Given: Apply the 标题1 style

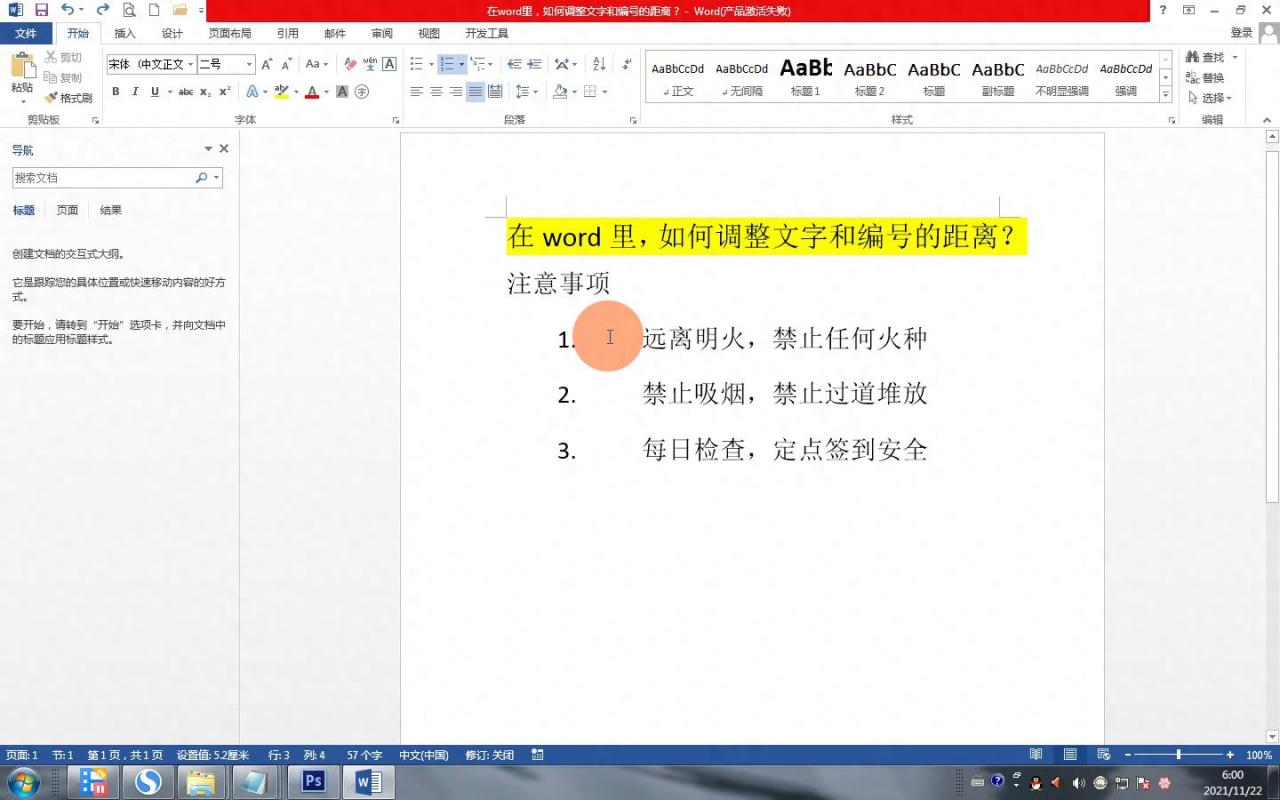Looking at the screenshot, I should (805, 78).
